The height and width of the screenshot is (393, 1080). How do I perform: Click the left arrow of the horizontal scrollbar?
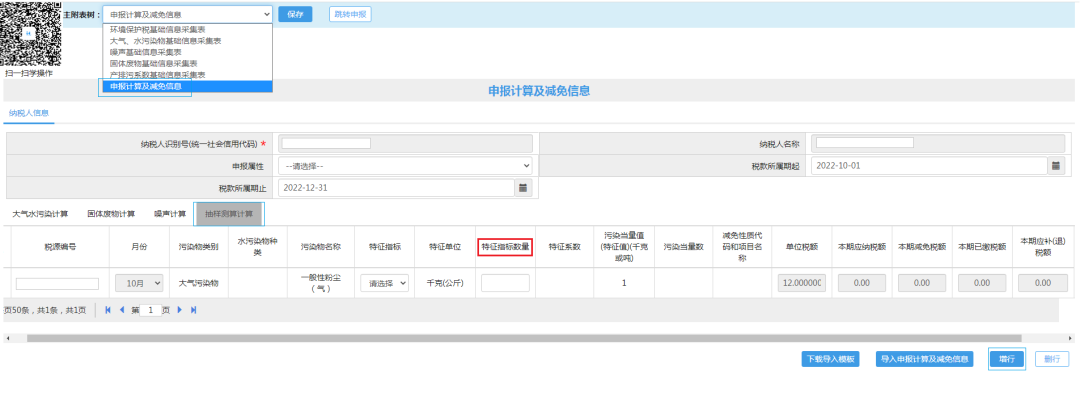pos(8,339)
